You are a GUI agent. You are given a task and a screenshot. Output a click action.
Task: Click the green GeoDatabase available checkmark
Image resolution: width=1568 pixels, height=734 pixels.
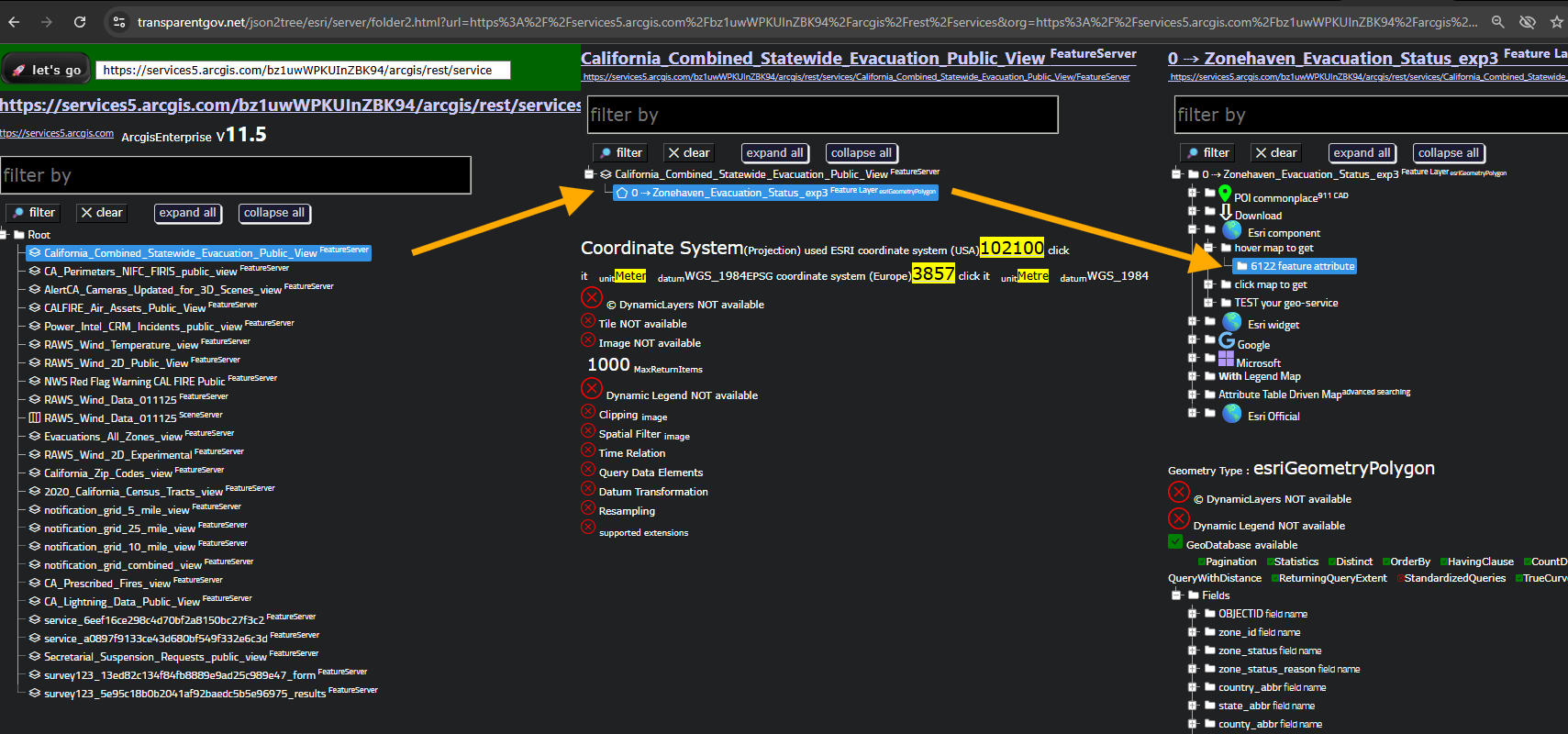point(1175,541)
